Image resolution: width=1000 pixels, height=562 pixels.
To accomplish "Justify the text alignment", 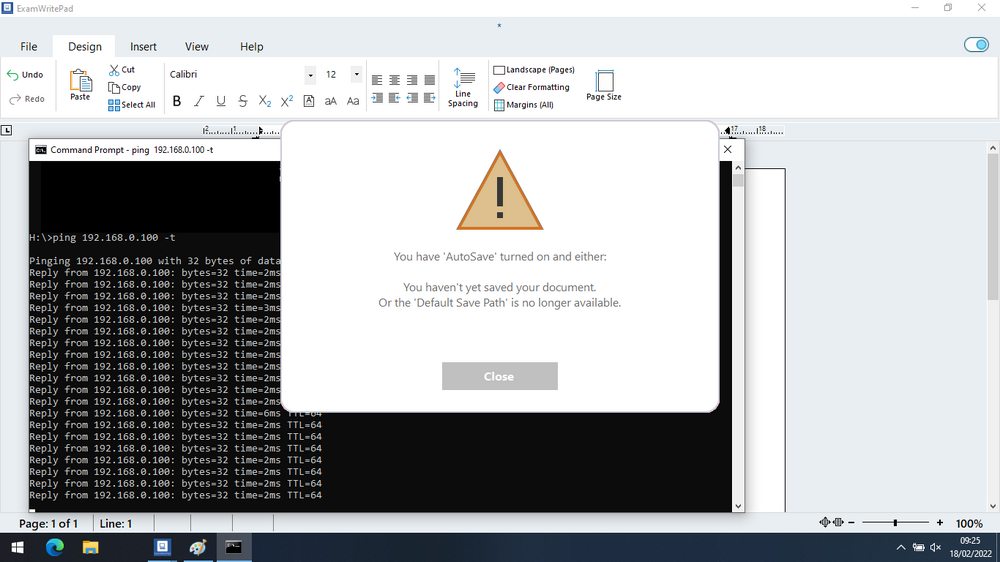I will tap(430, 80).
